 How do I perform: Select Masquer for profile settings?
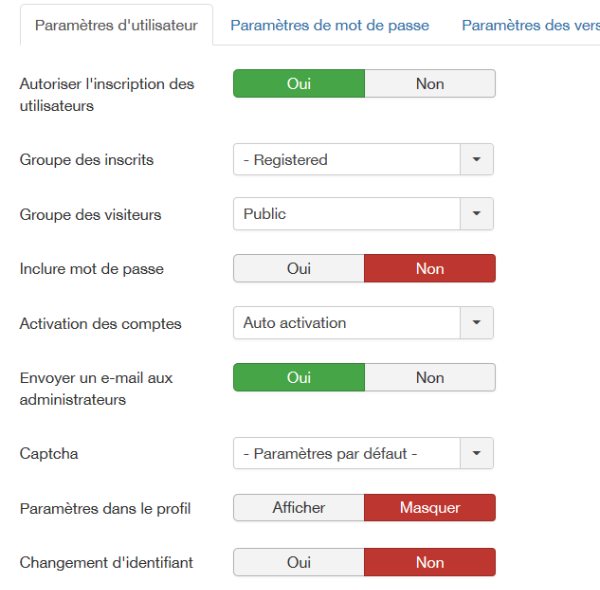(430, 508)
